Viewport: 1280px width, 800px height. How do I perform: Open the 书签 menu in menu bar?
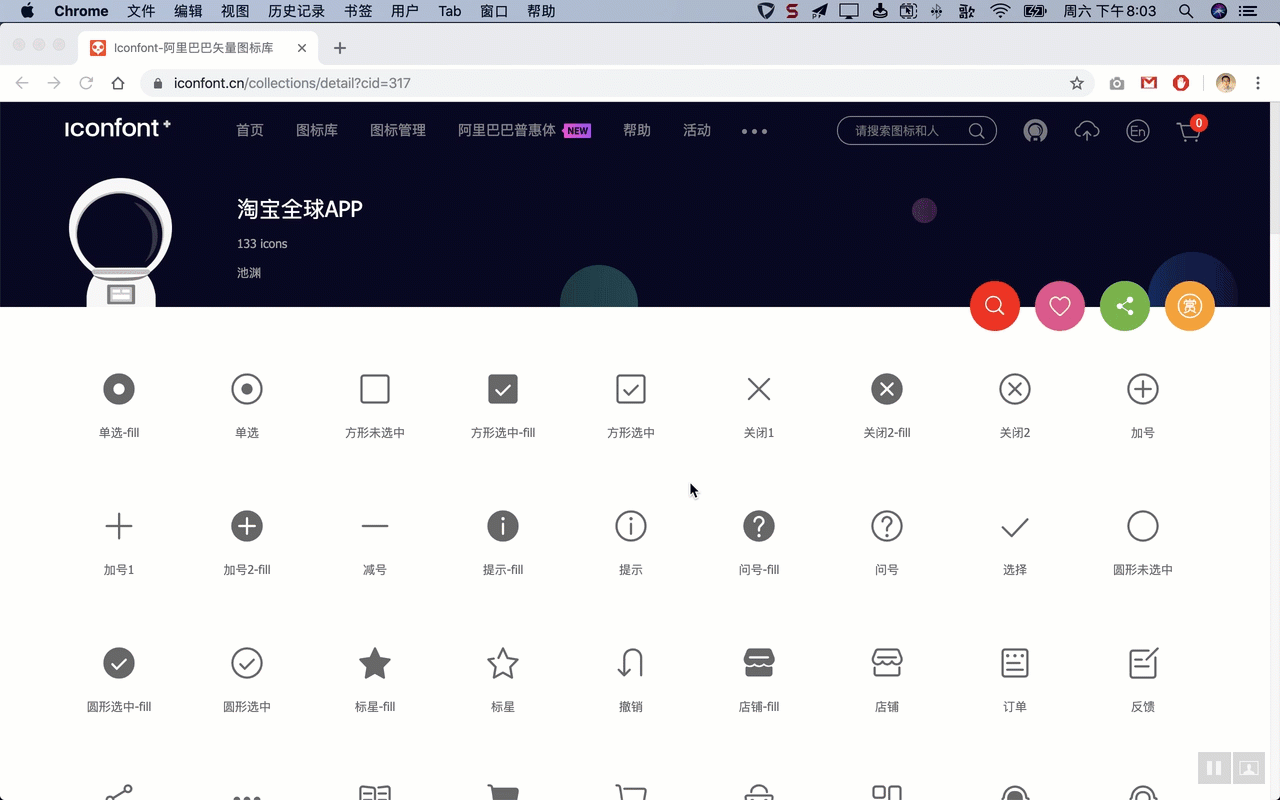point(358,11)
